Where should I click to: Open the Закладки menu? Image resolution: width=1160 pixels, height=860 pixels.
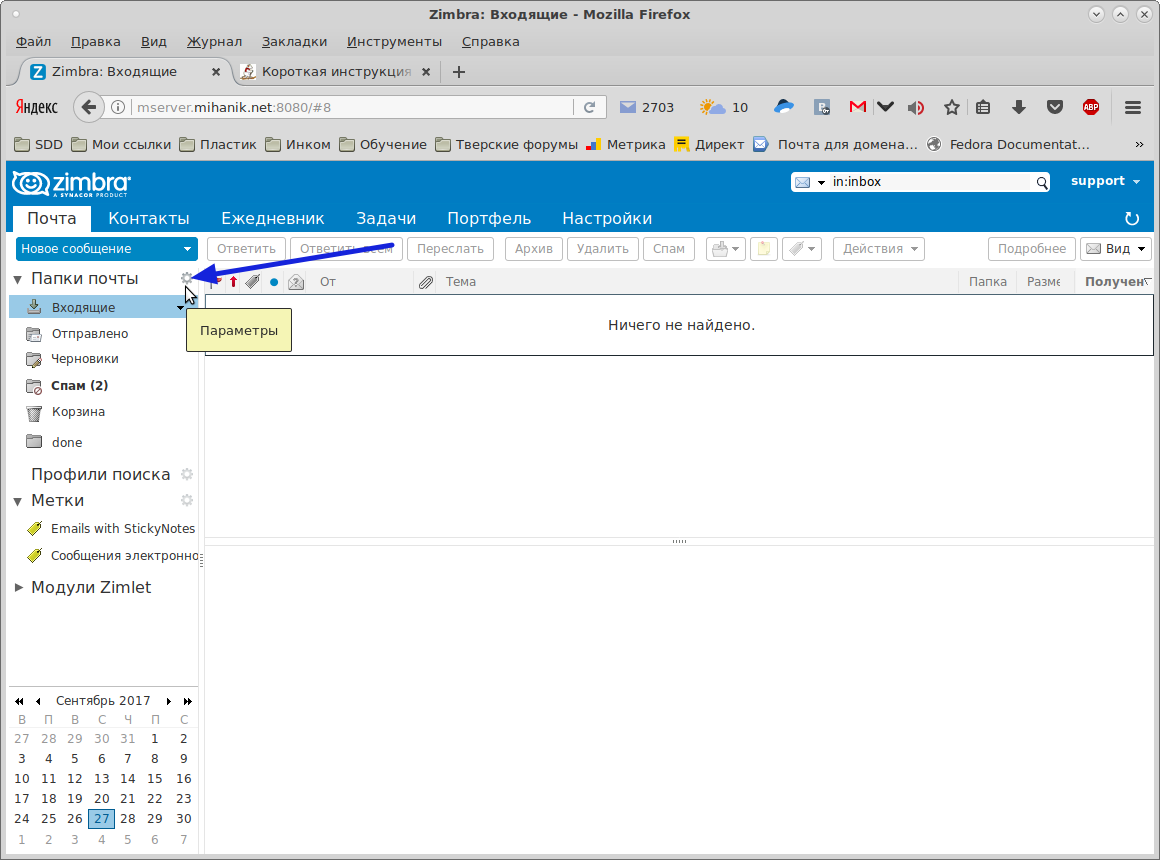(294, 41)
